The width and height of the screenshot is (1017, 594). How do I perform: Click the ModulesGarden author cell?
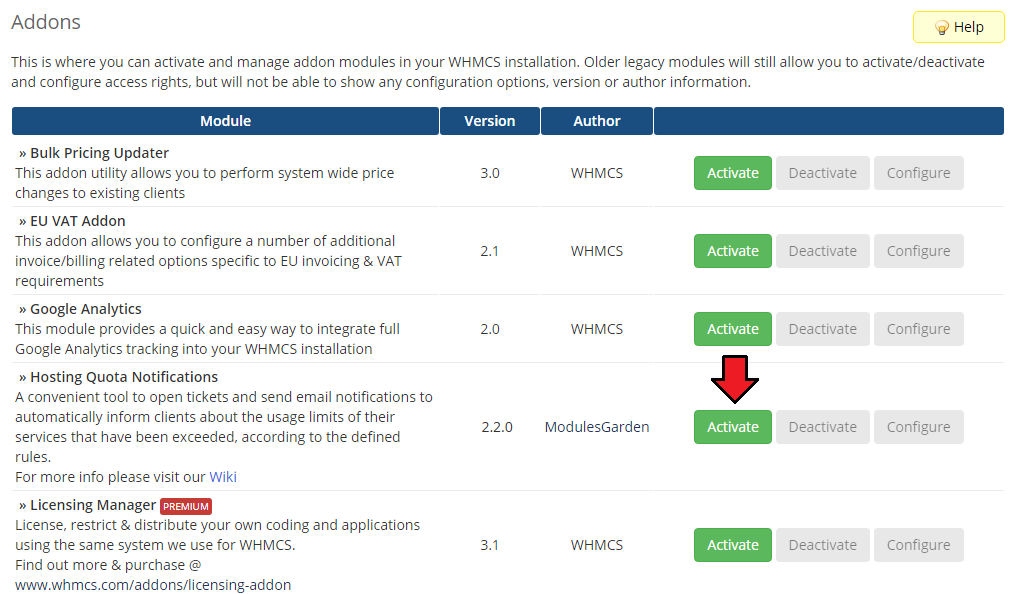pyautogui.click(x=597, y=427)
